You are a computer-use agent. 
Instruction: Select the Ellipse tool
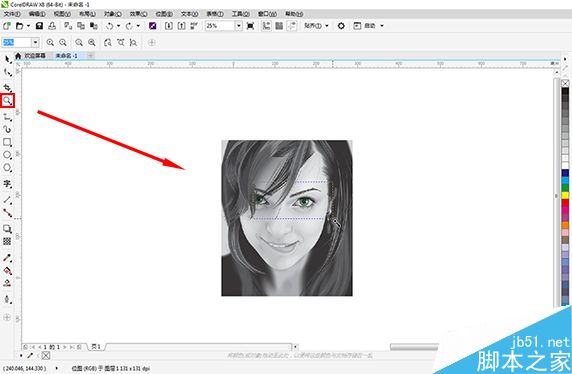(7, 155)
